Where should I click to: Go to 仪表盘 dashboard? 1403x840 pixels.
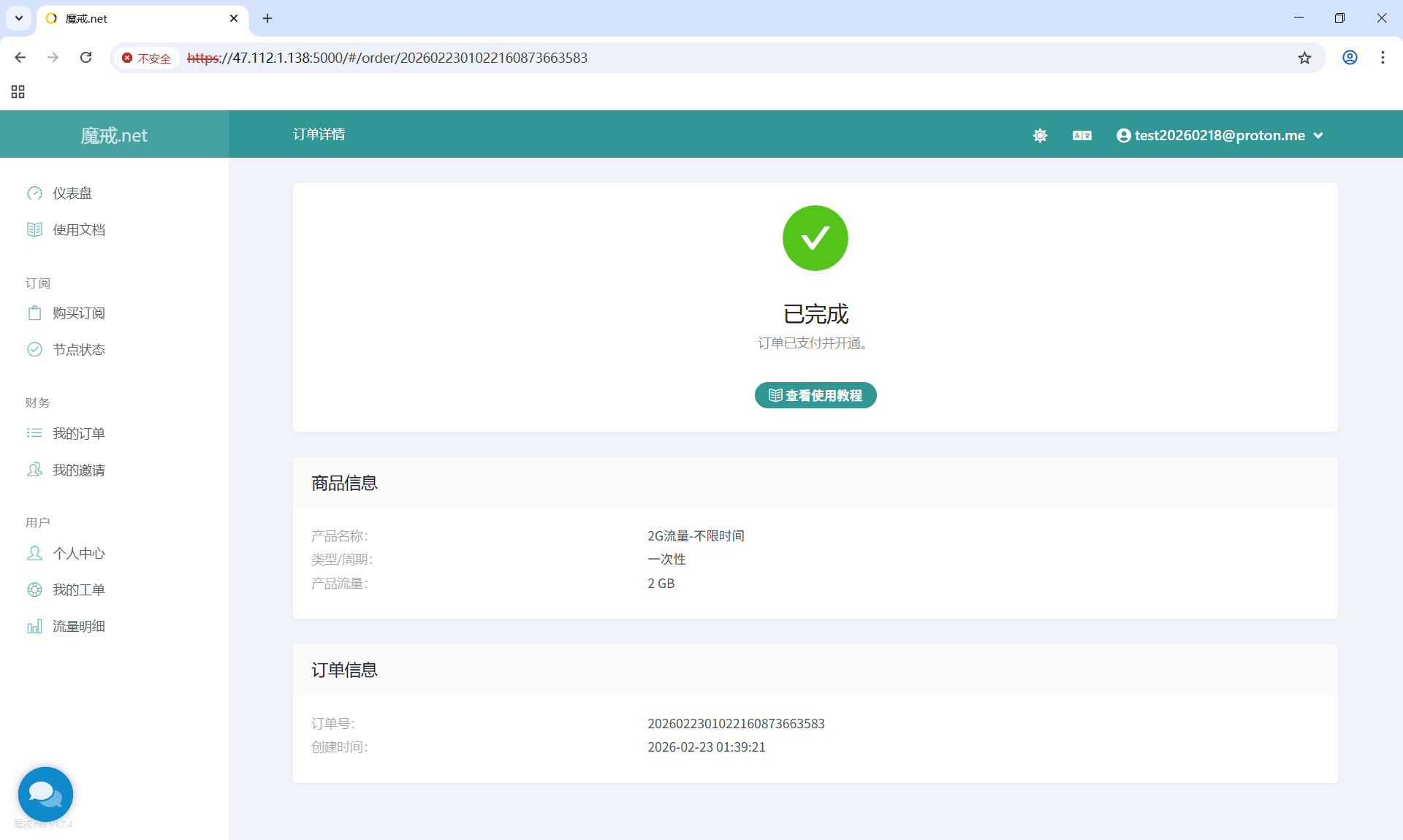click(x=72, y=193)
